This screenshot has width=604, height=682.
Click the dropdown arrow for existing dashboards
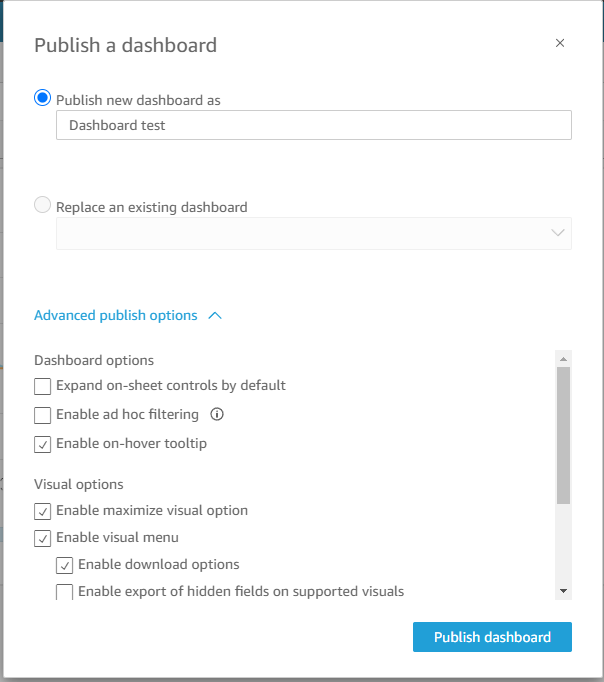[558, 233]
